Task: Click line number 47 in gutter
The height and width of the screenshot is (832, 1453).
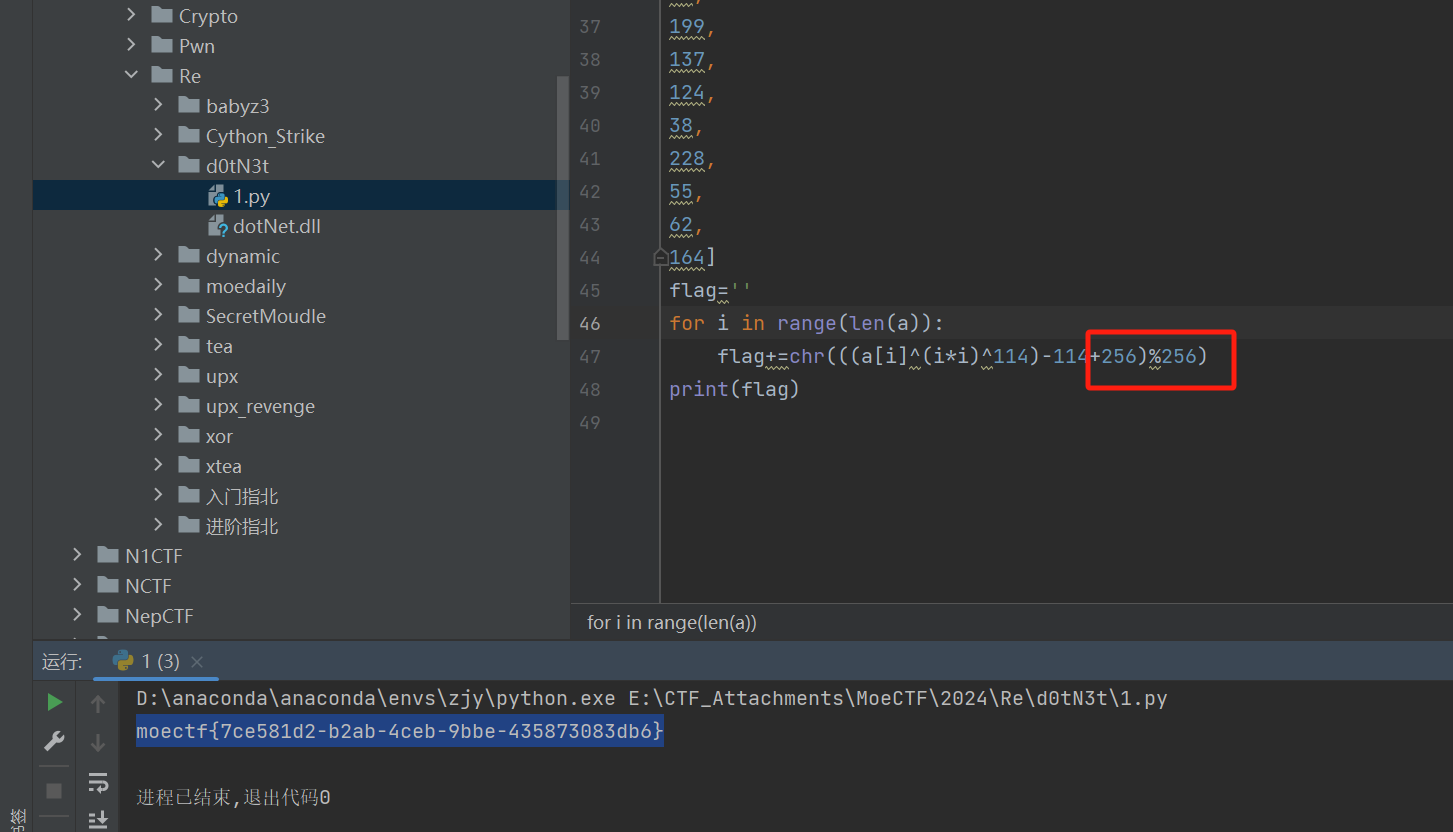Action: (x=589, y=356)
